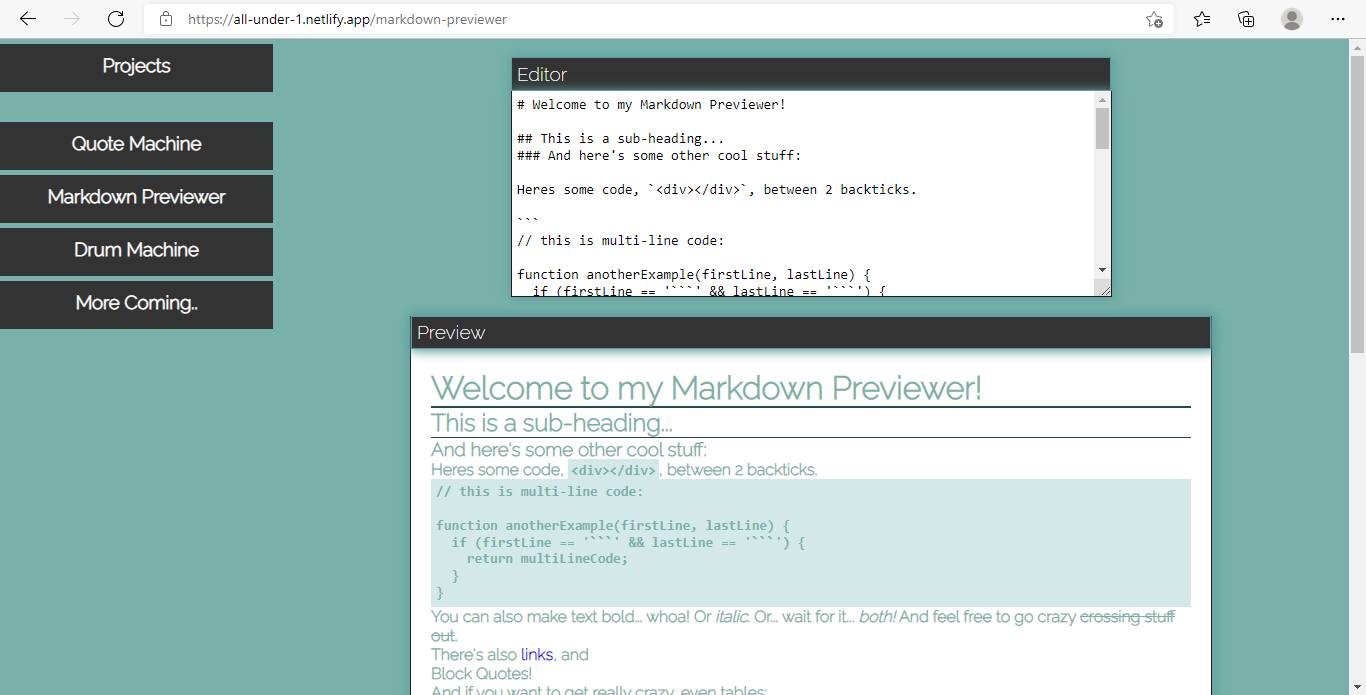The width and height of the screenshot is (1366, 695).
Task: Click the editor resize handle corner
Action: (1103, 289)
